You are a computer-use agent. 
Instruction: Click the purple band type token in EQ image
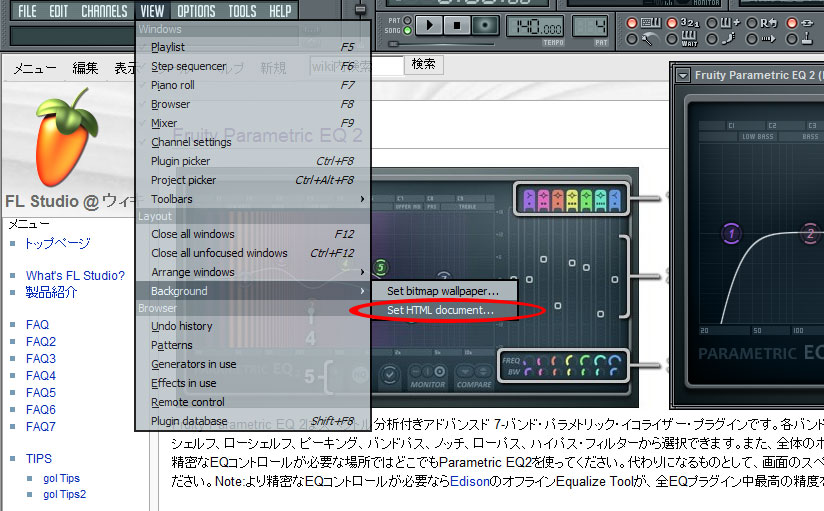[529, 200]
